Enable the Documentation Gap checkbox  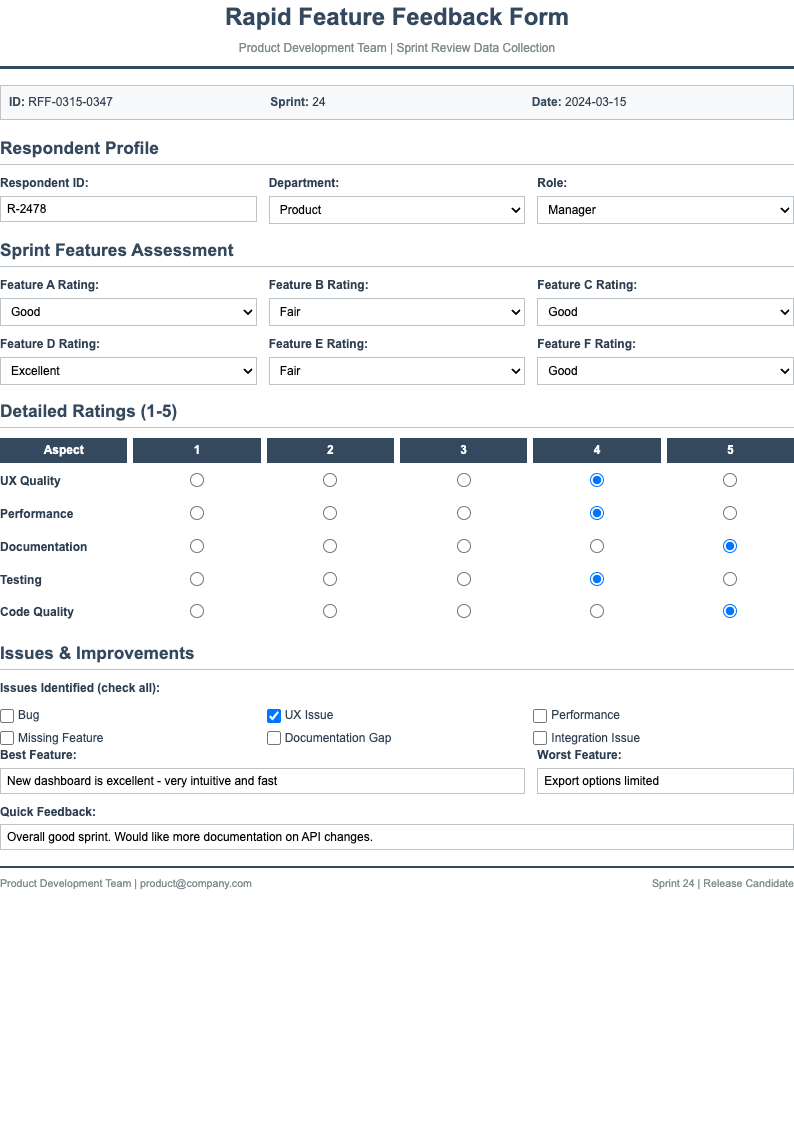(x=273, y=737)
